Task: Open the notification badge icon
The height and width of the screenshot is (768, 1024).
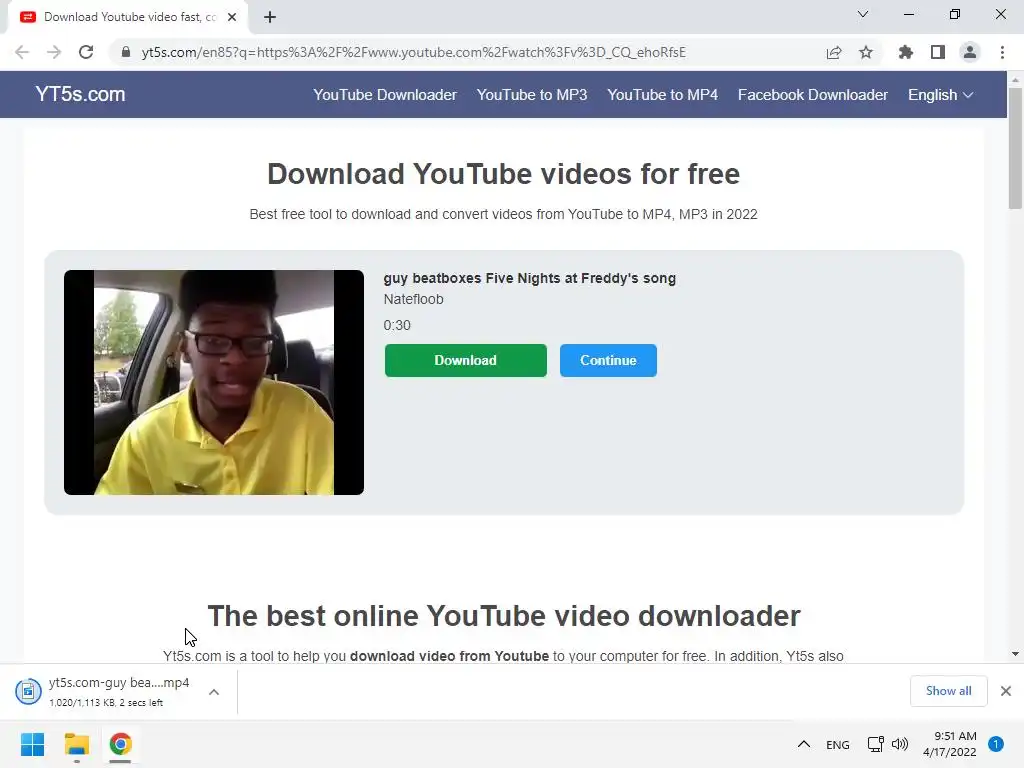Action: tap(996, 744)
